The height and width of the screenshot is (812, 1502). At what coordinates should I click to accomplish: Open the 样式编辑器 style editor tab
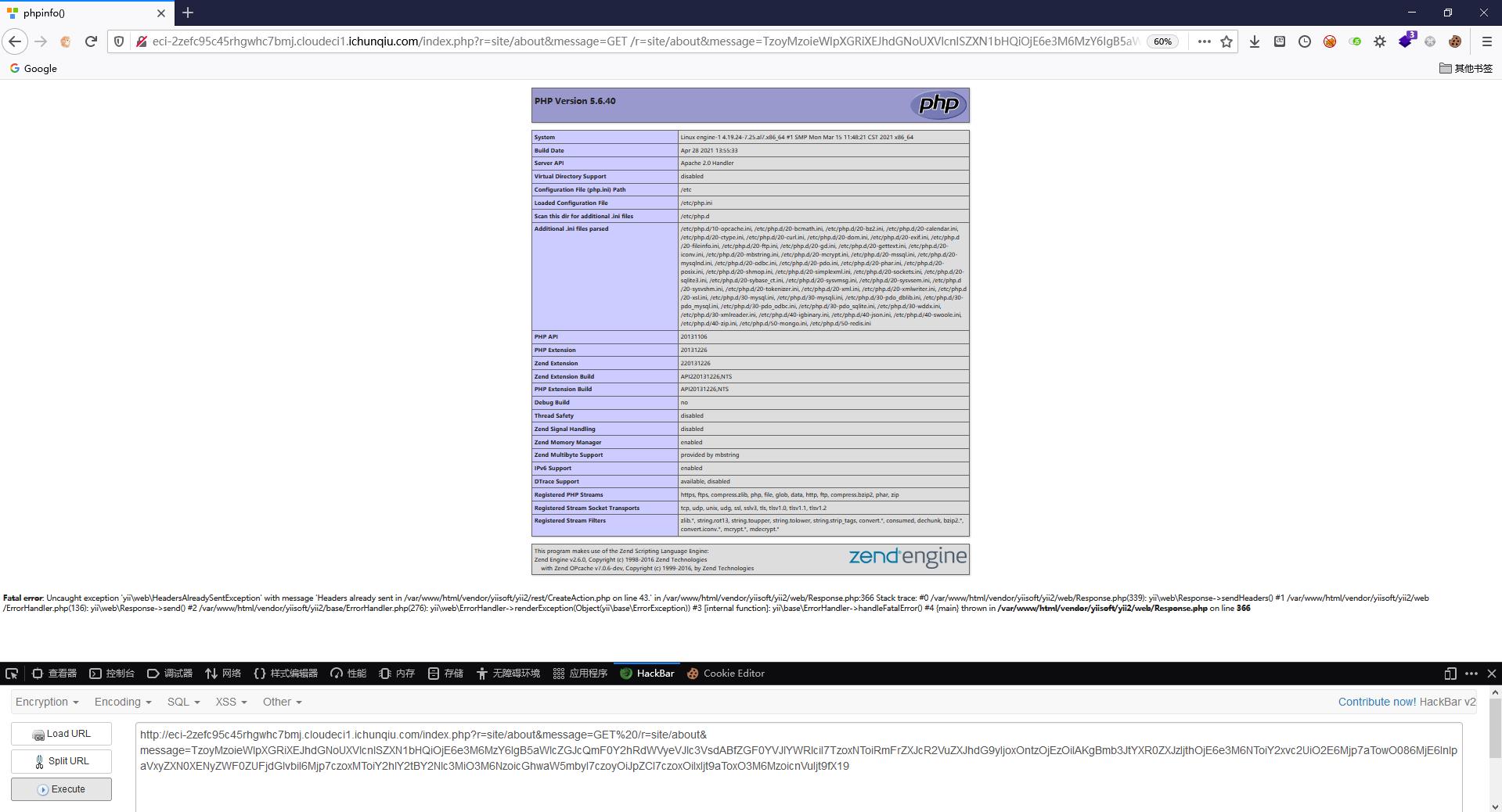[x=286, y=674]
